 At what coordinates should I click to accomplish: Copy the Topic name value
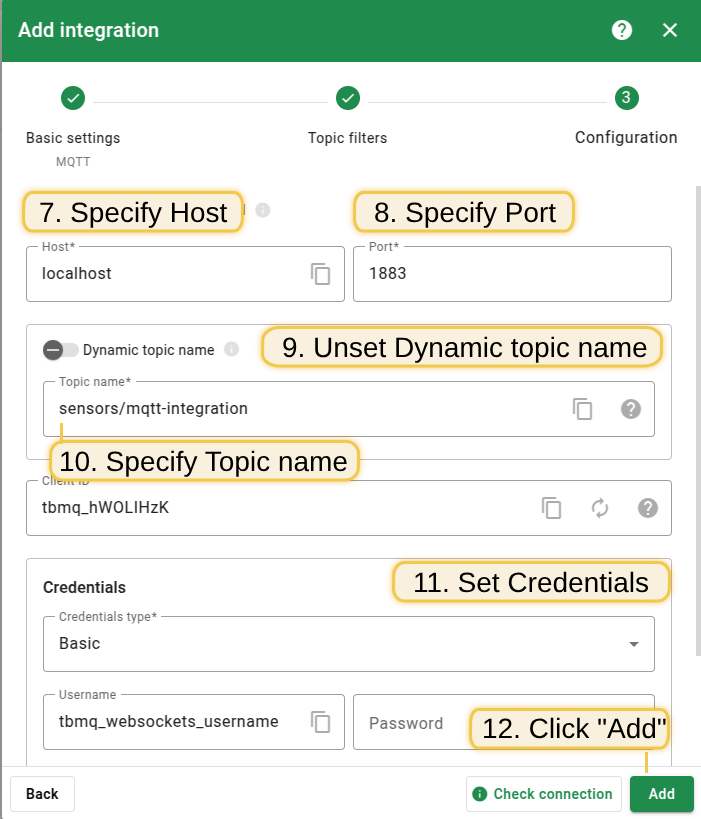(x=582, y=408)
